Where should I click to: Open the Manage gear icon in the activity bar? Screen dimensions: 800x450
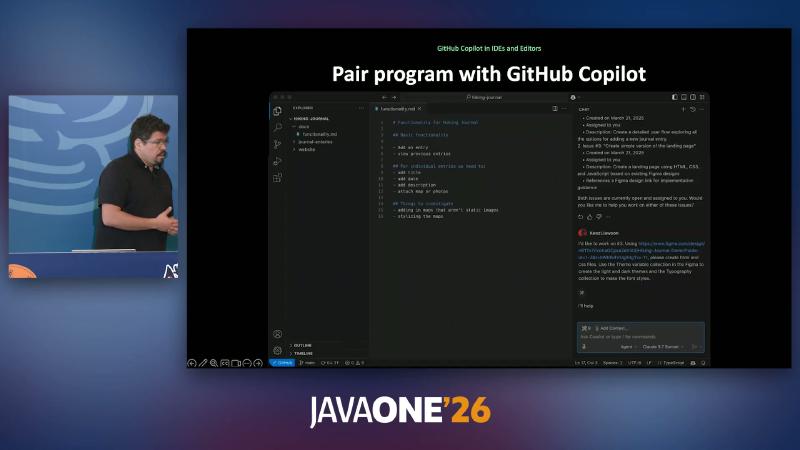[x=278, y=350]
